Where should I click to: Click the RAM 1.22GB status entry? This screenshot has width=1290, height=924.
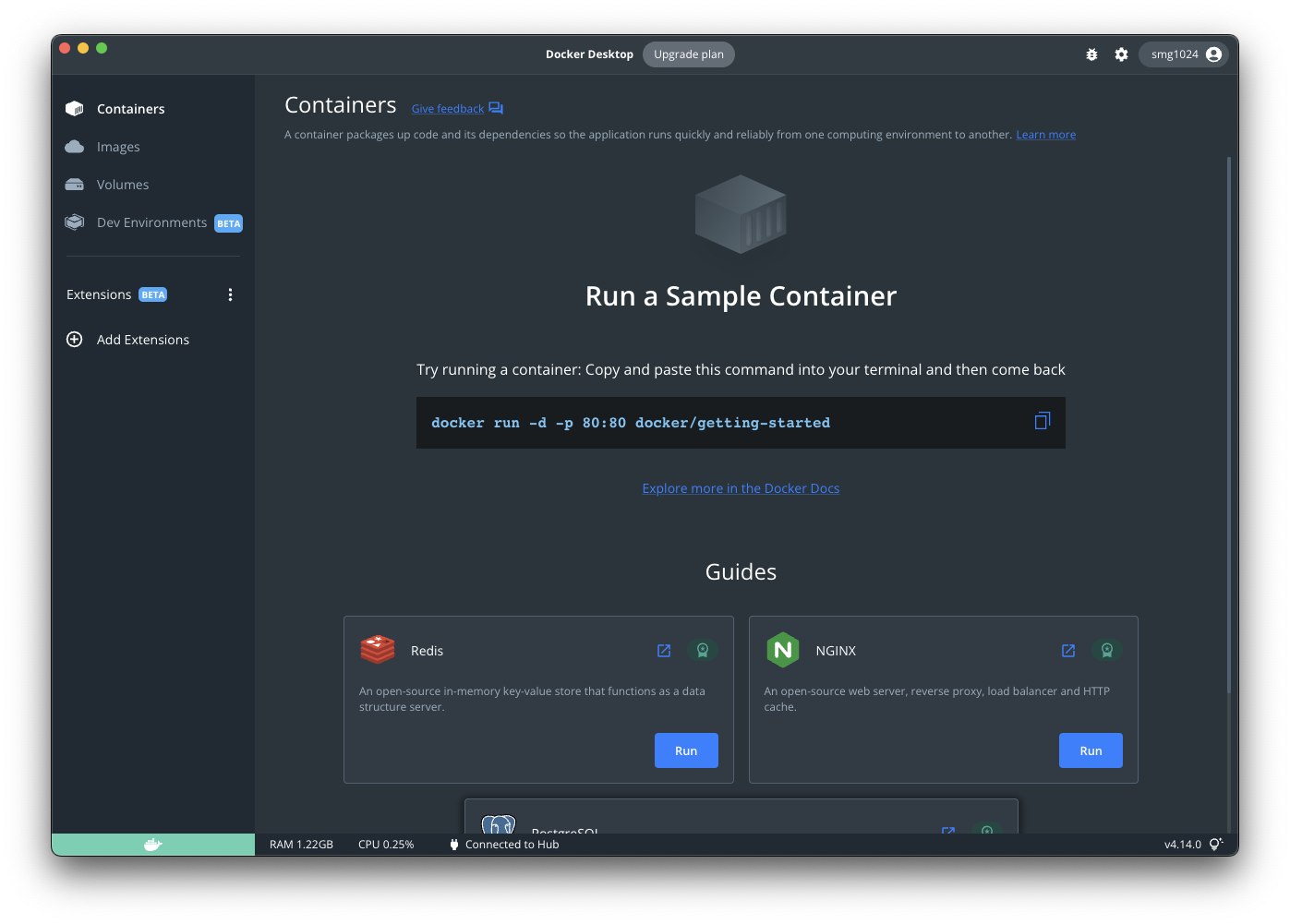pos(301,845)
